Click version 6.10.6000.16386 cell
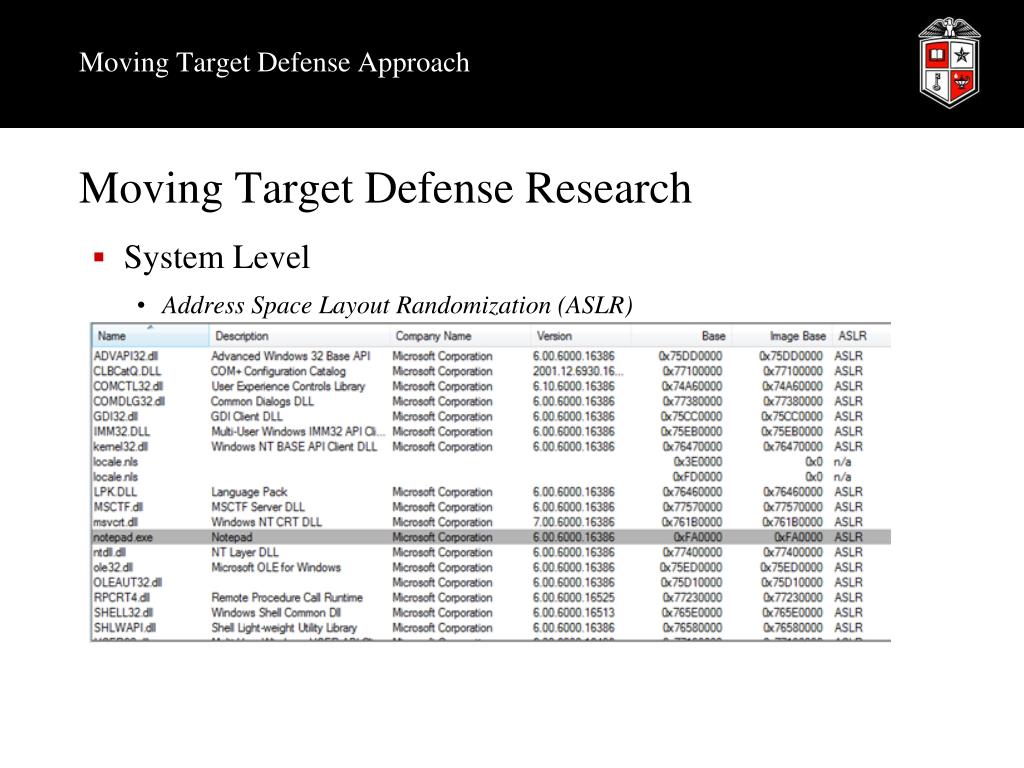Image resolution: width=1024 pixels, height=768 pixels. pos(573,386)
